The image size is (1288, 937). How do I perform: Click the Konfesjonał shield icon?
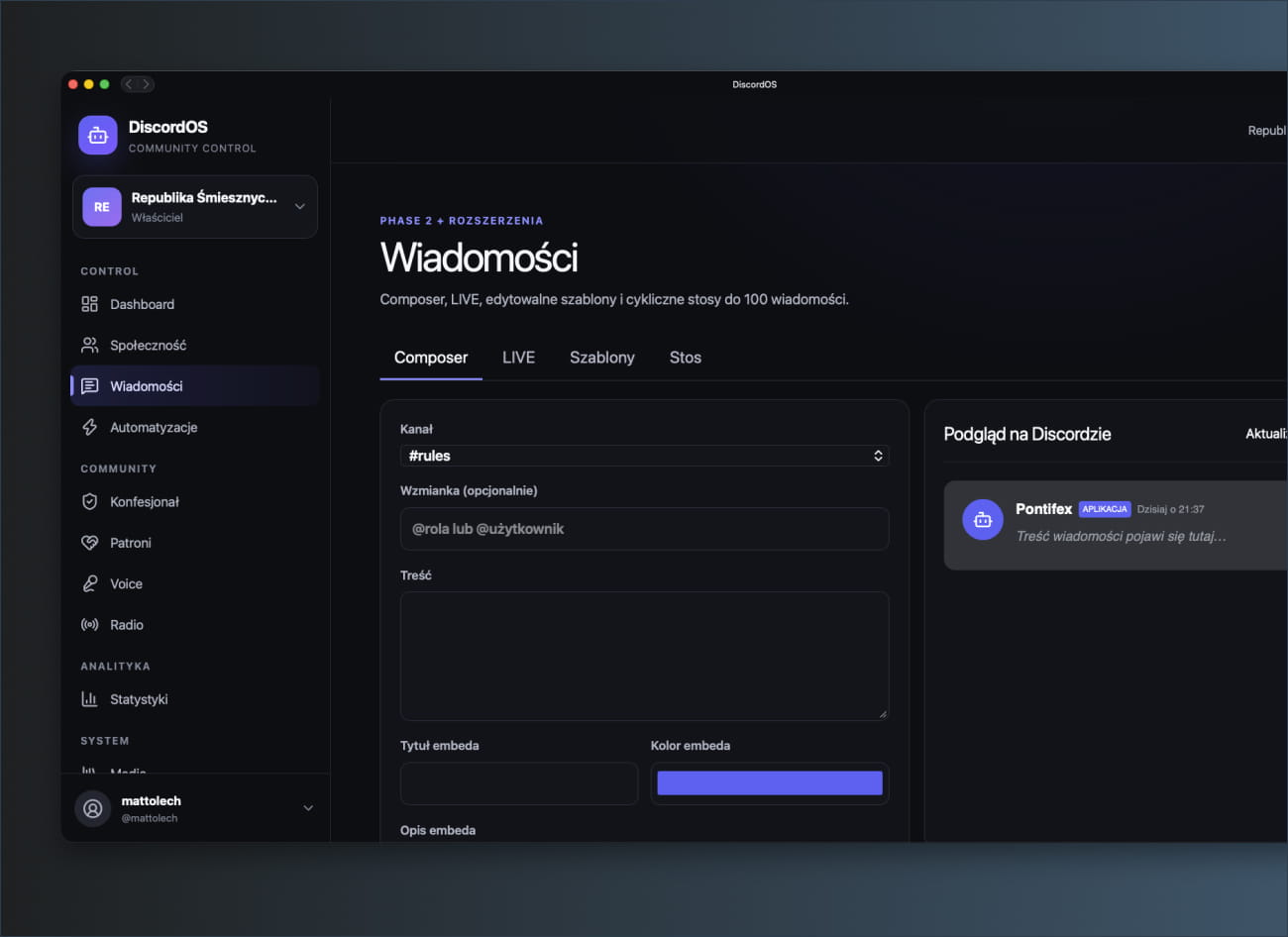(89, 501)
